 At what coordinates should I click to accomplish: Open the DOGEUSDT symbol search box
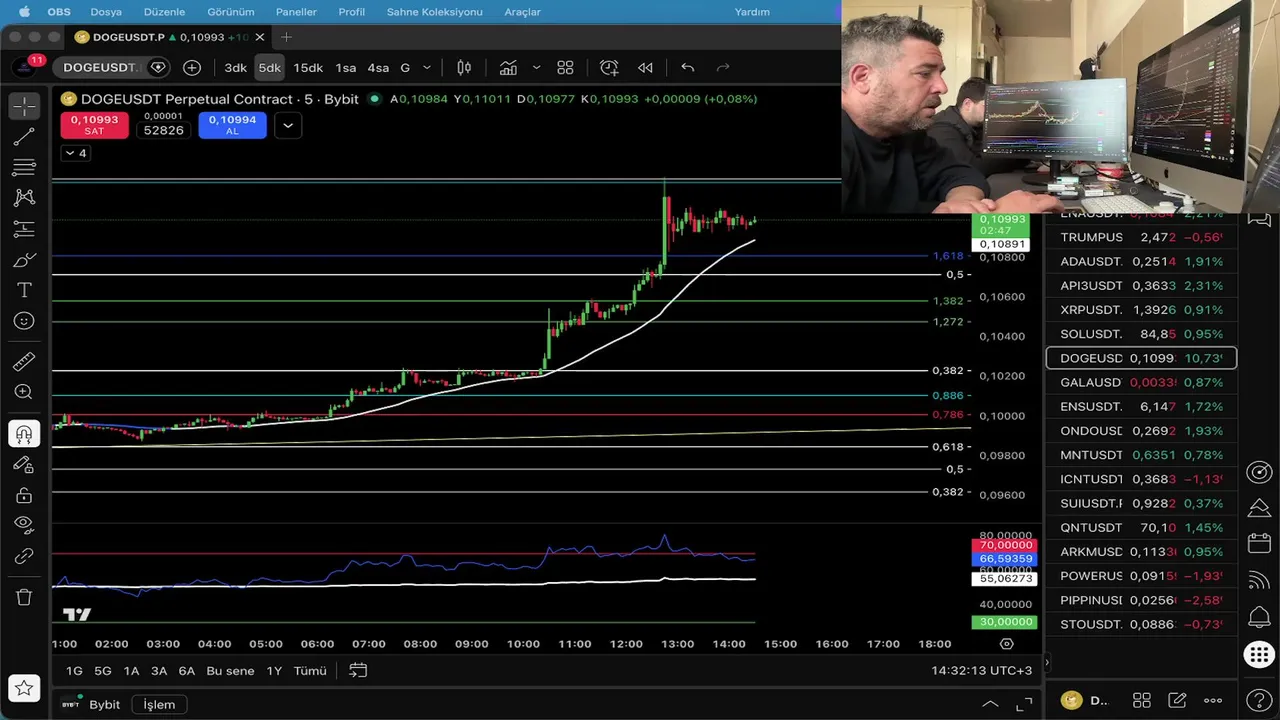click(x=113, y=68)
